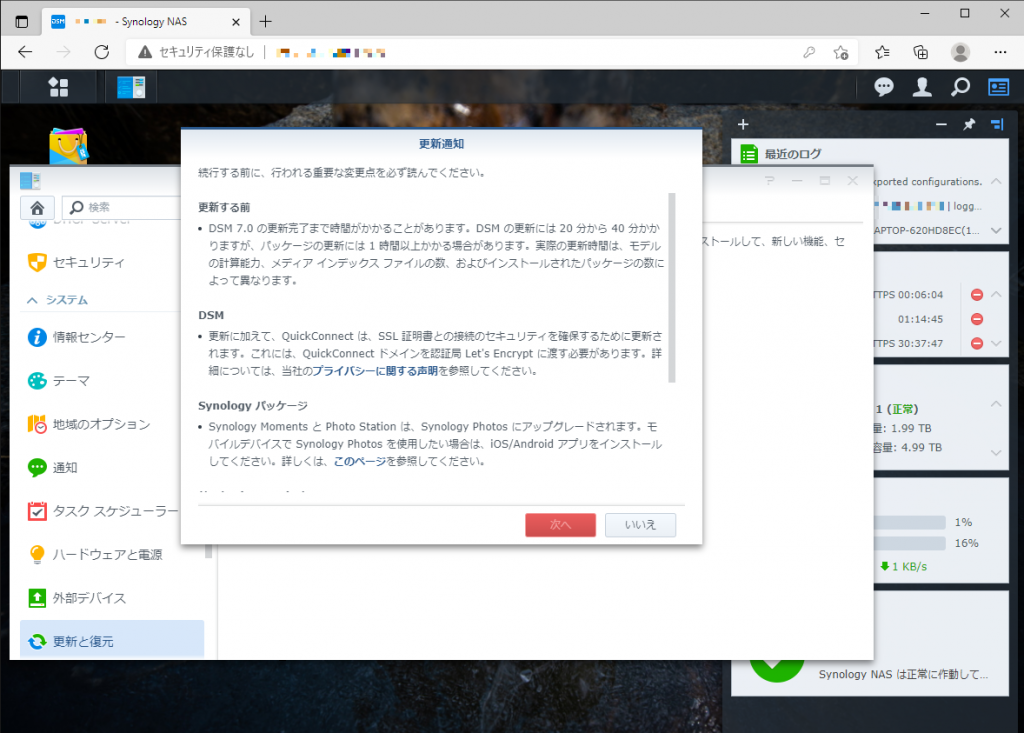Go back in the browser
1024x733 pixels.
25,52
